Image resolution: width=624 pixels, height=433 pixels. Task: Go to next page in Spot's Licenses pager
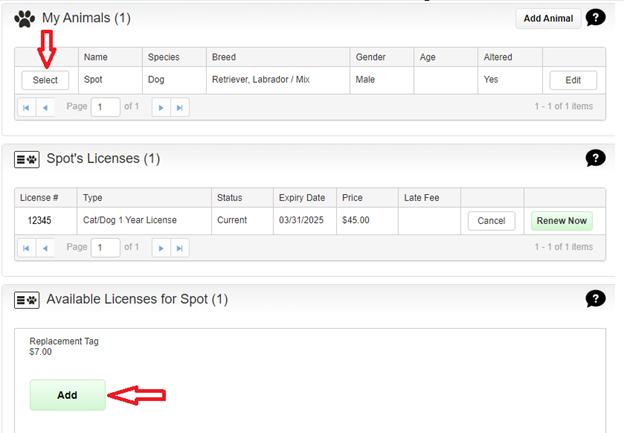pos(160,247)
